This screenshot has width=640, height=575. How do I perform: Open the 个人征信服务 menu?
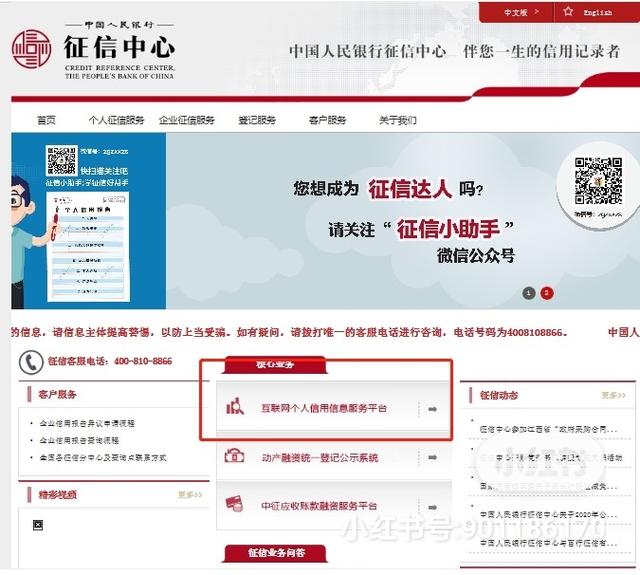116,120
